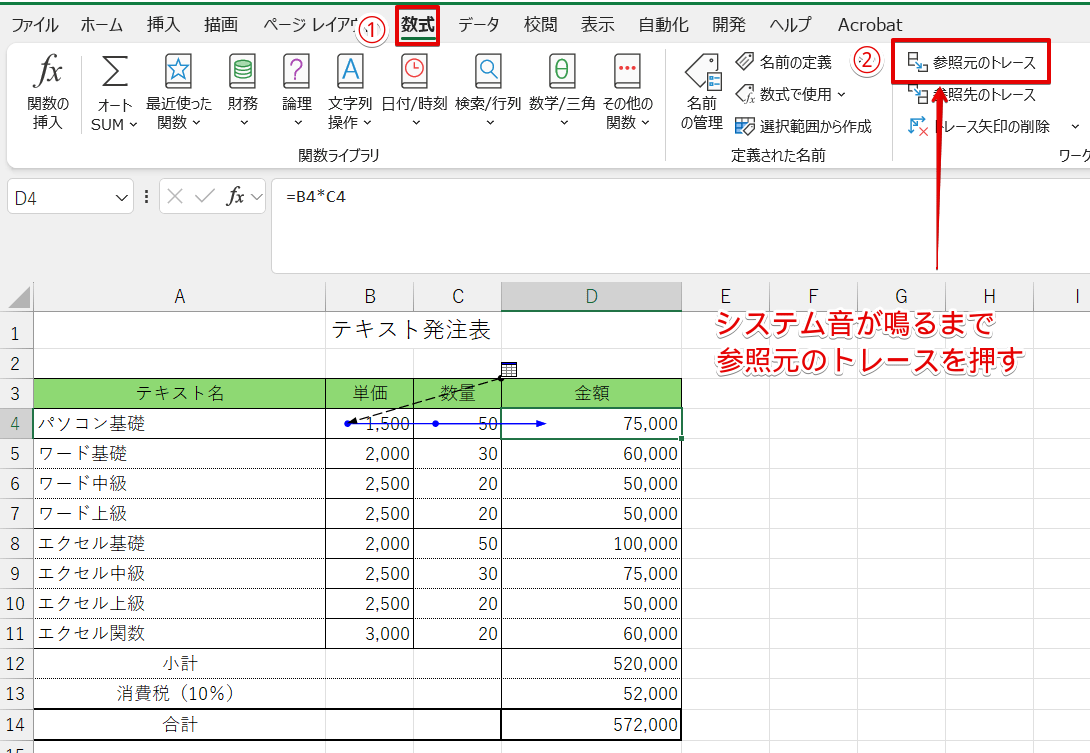This screenshot has width=1090, height=753.
Task: Expand the Remove Arrows dropdown chevron
Action: pyautogui.click(x=1075, y=127)
